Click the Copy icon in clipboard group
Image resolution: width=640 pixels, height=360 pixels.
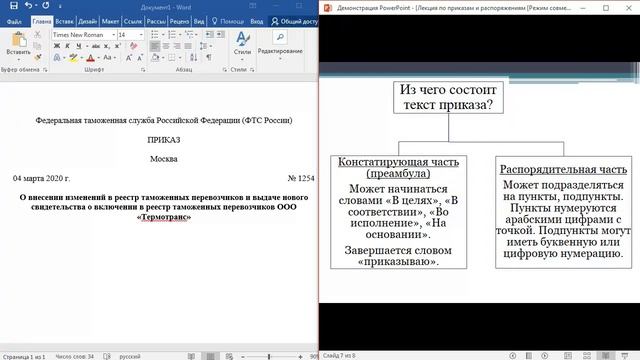[x=38, y=46]
